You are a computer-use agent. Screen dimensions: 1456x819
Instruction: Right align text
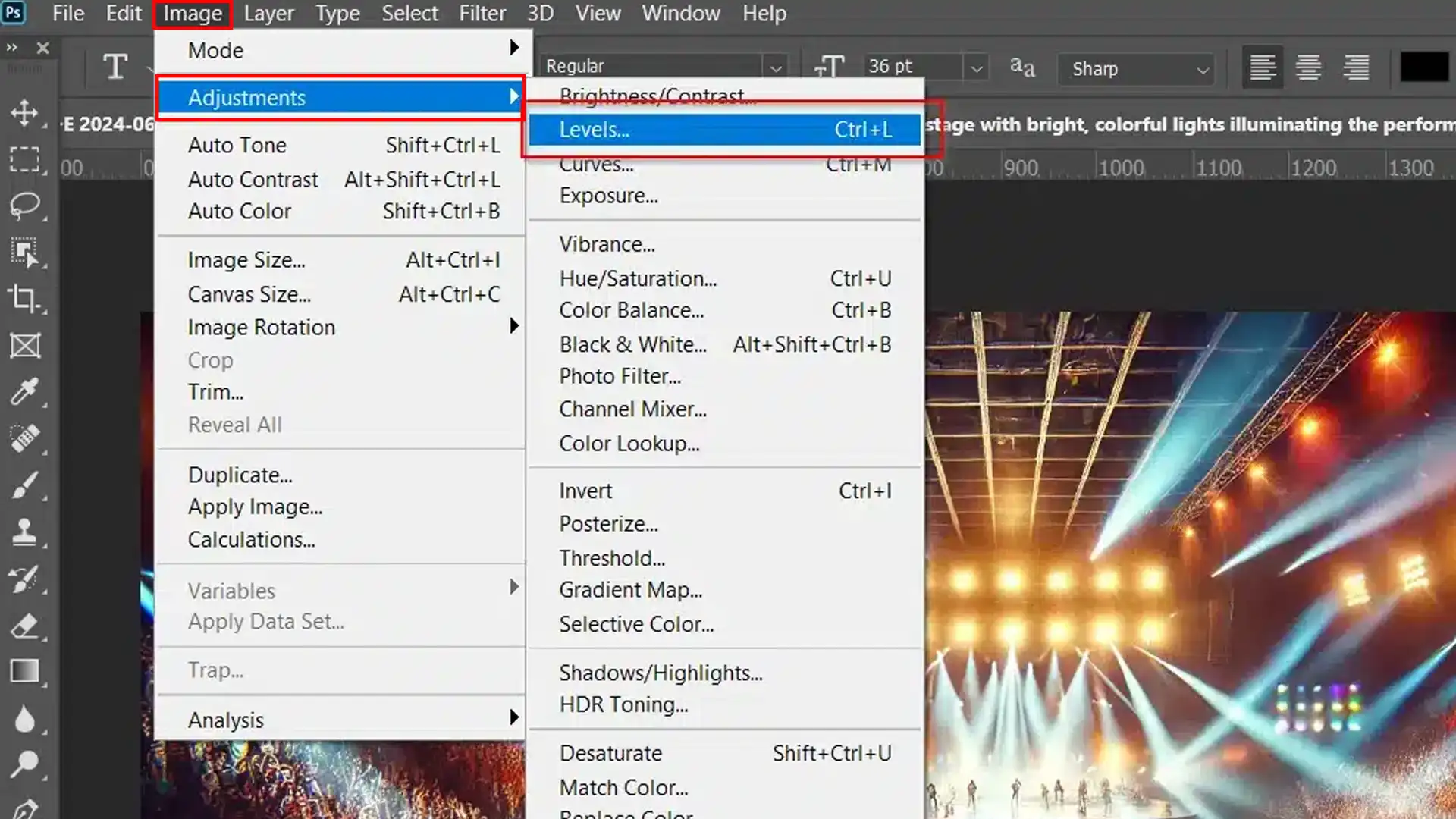1356,67
